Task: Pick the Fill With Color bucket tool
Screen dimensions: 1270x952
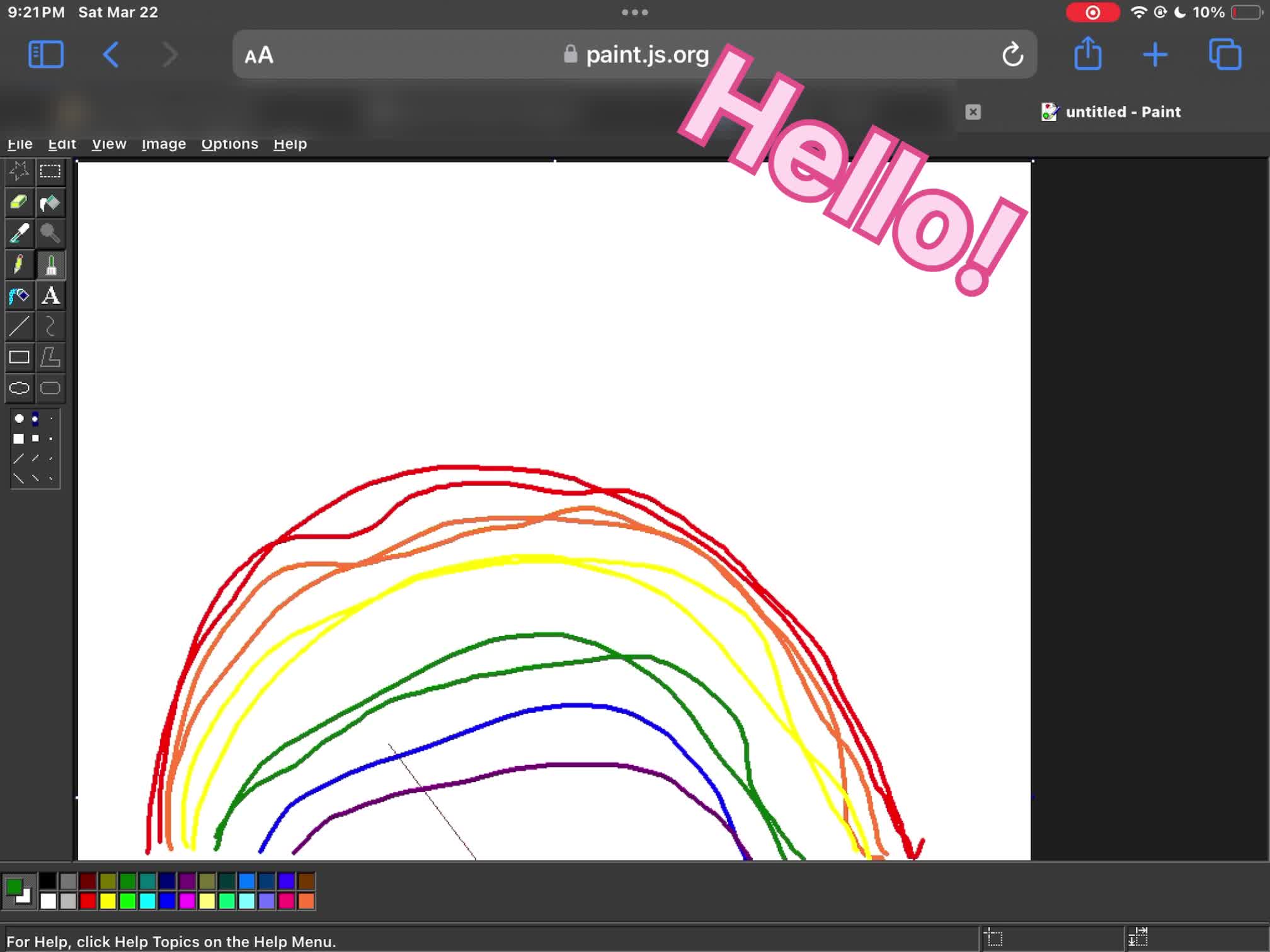Action: (x=50, y=202)
